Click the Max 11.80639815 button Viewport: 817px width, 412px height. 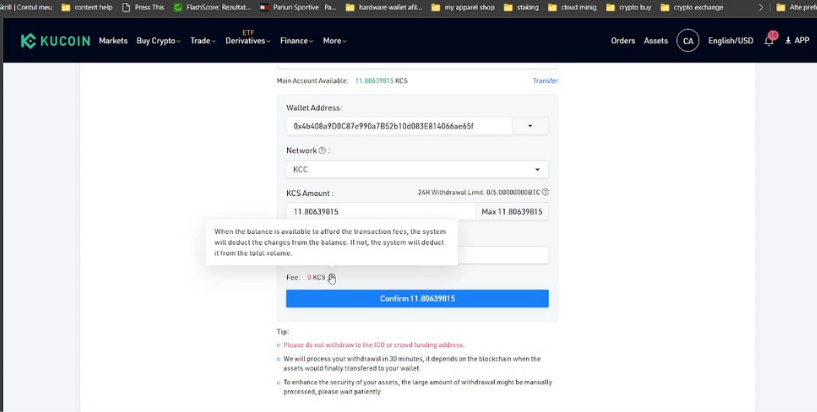point(512,211)
